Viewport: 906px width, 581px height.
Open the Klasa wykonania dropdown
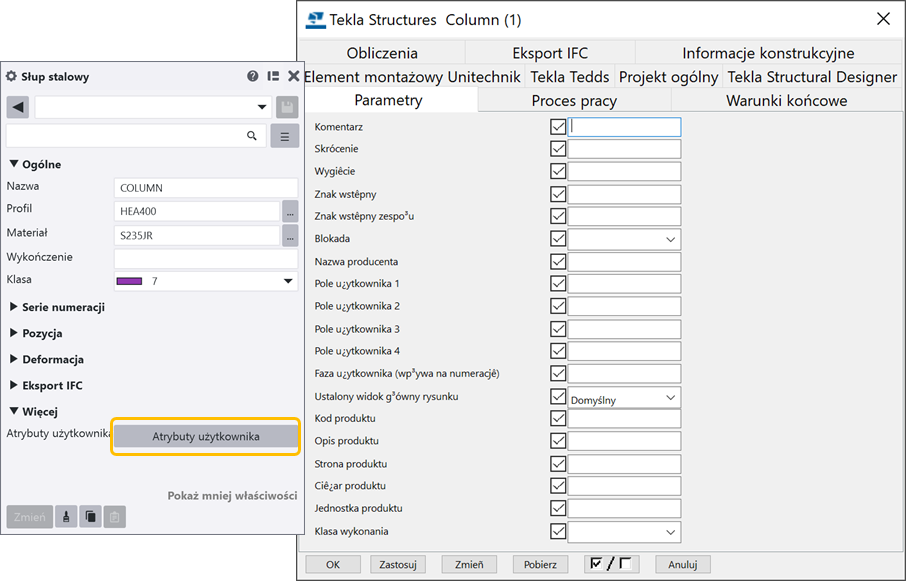tap(669, 532)
